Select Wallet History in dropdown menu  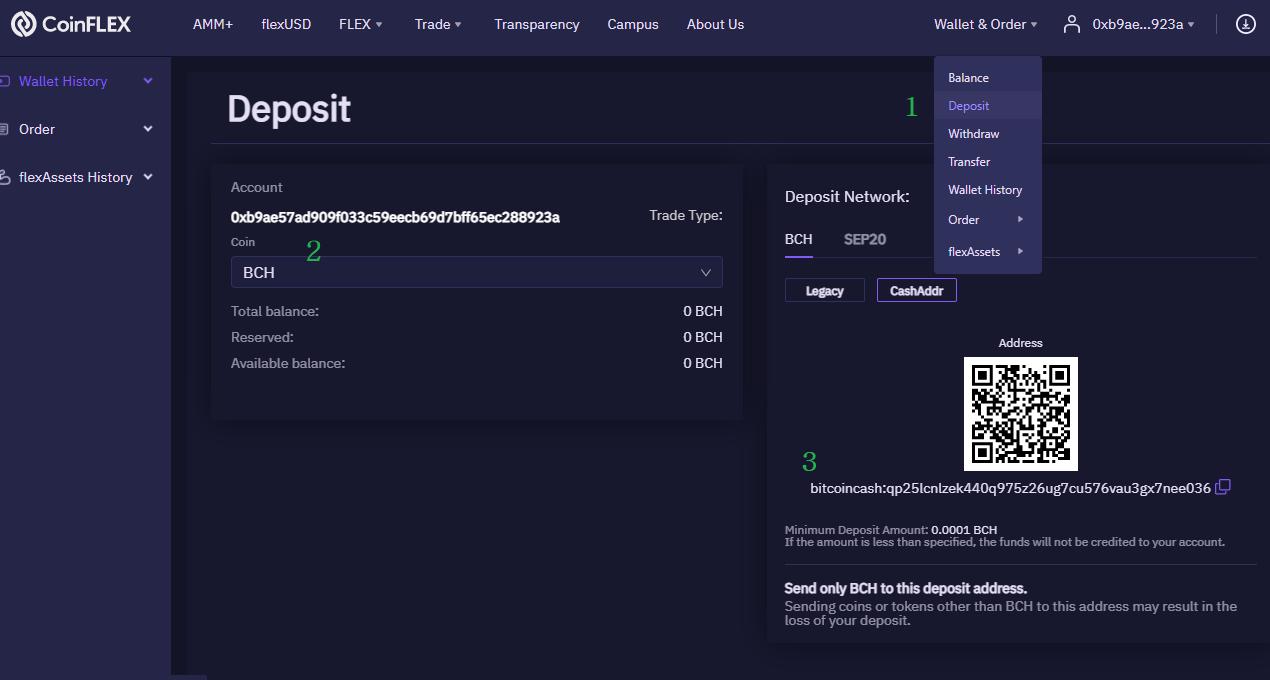click(x=988, y=190)
